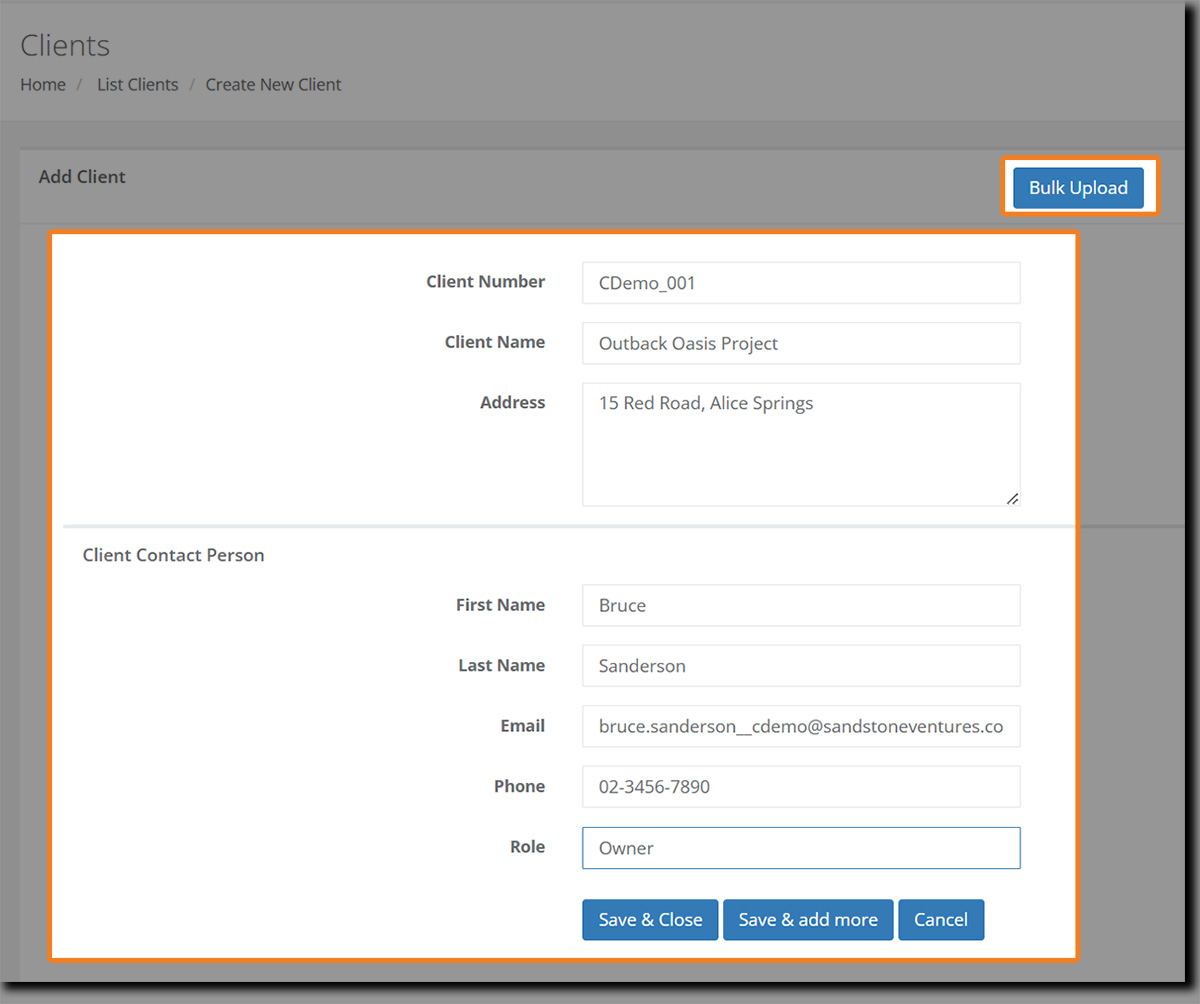1200x1004 pixels.
Task: Click the Client Contact Person section heading
Action: pyautogui.click(x=173, y=555)
